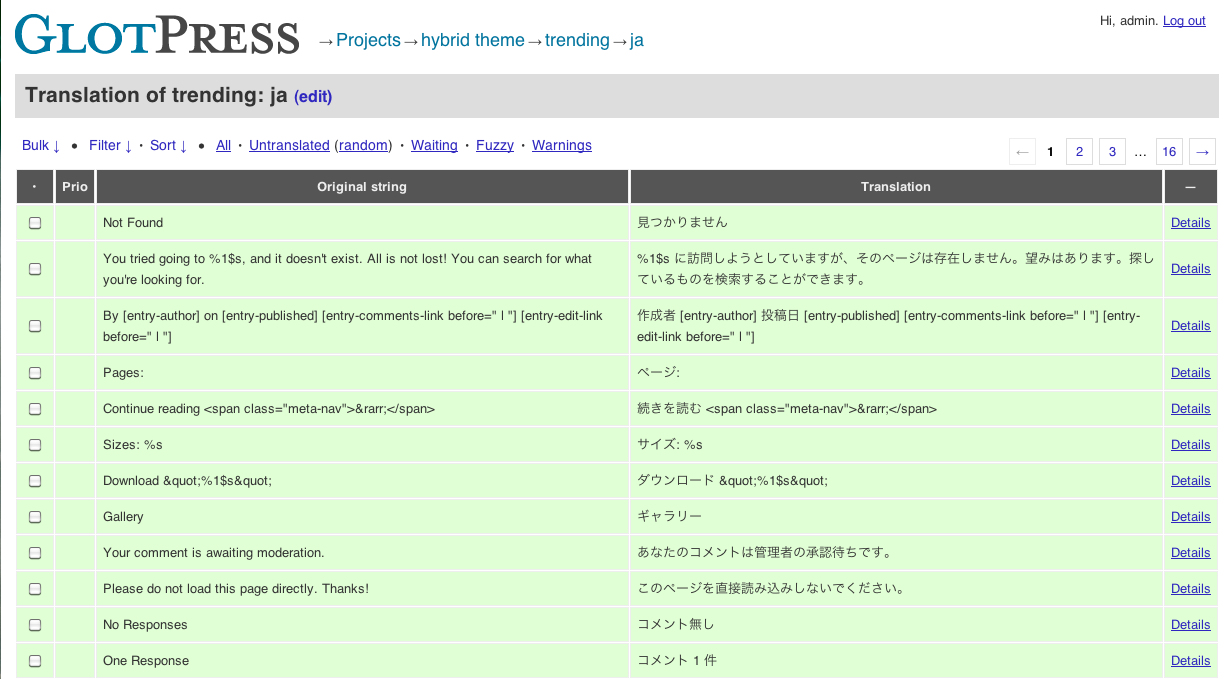Image resolution: width=1225 pixels, height=679 pixels.
Task: Open Details for 'Please do not load this page'
Action: tap(1191, 589)
